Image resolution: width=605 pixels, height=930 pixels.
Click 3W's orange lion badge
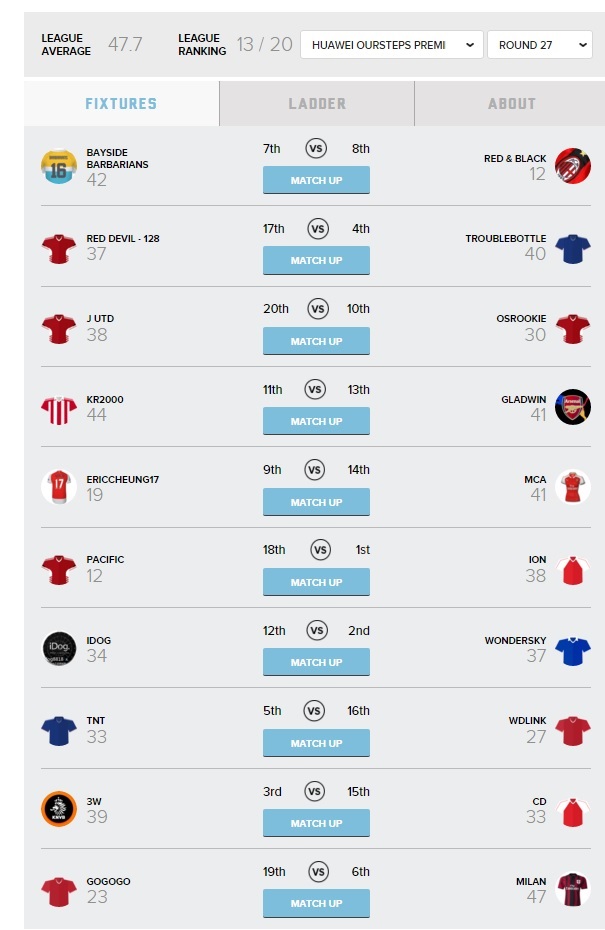click(59, 808)
